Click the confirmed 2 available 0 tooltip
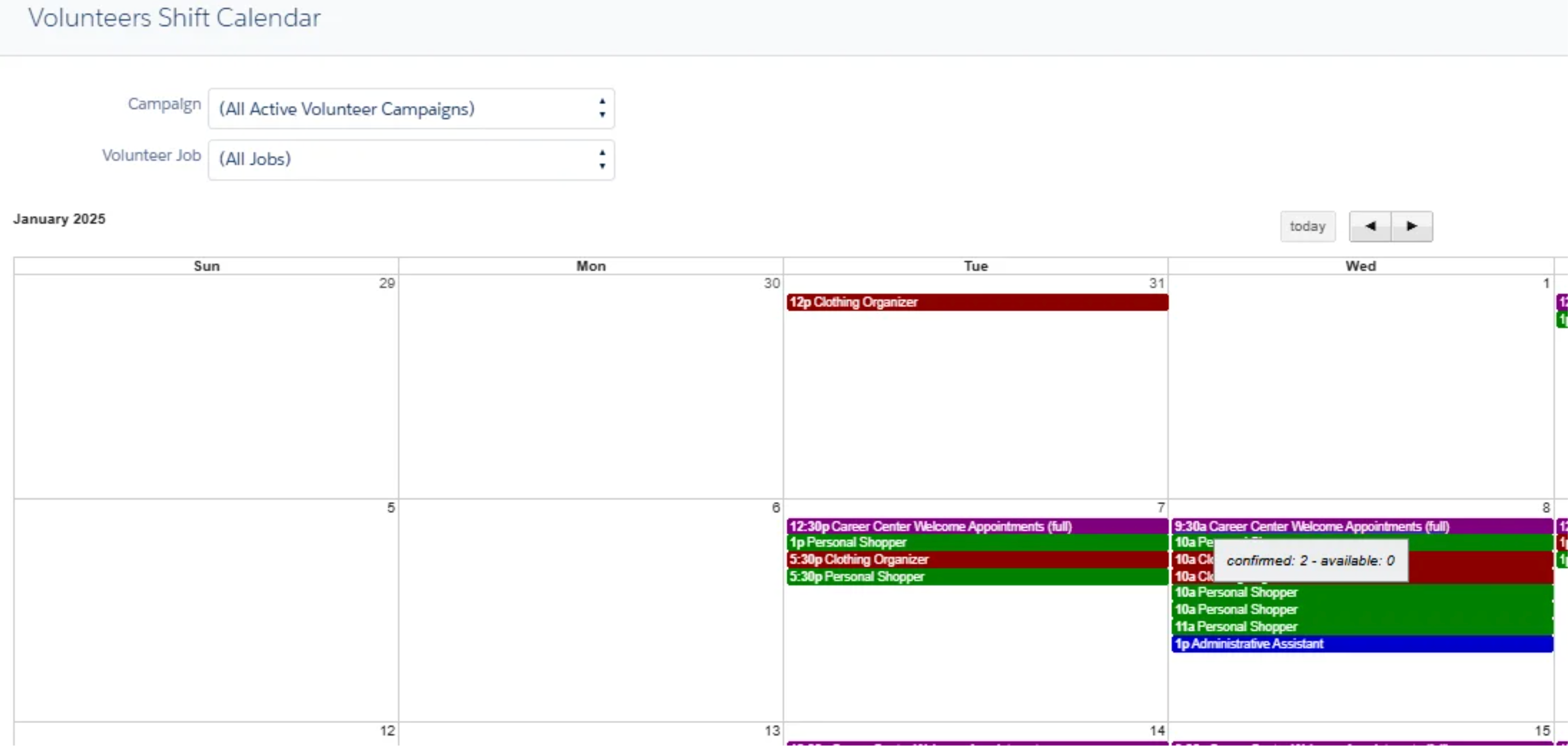This screenshot has width=1568, height=748. coord(1311,562)
